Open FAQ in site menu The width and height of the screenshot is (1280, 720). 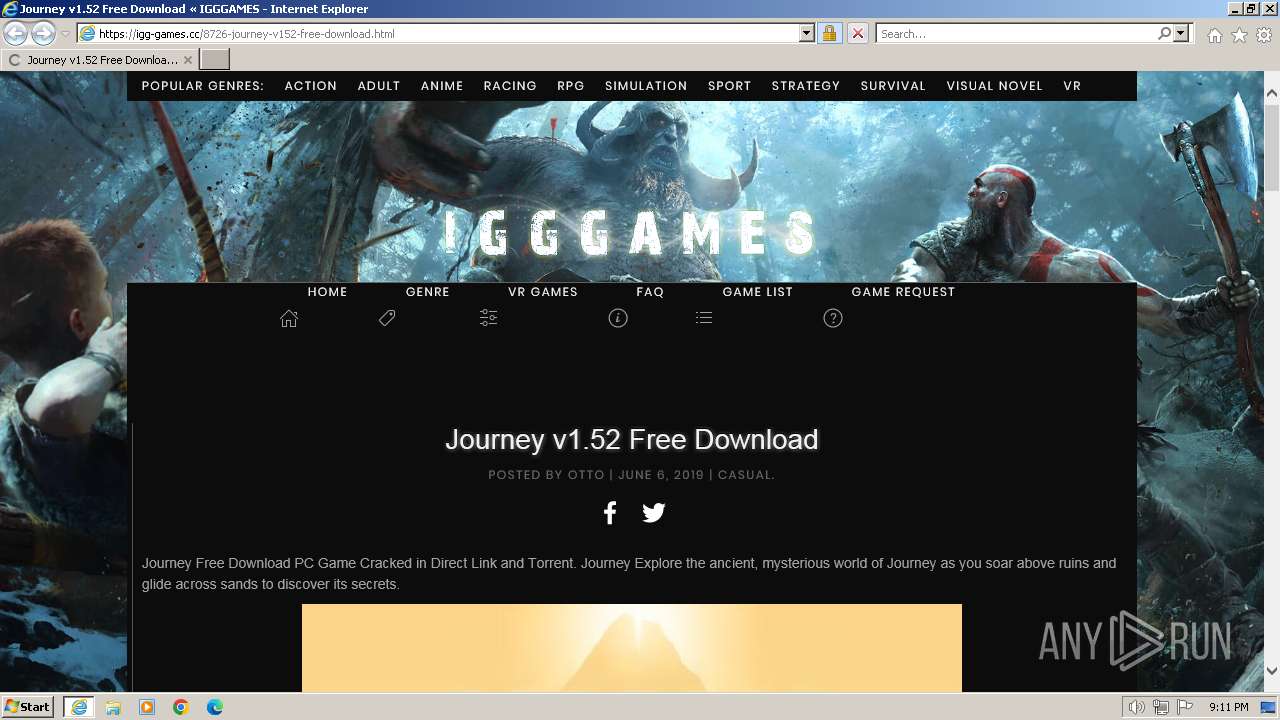coord(650,292)
